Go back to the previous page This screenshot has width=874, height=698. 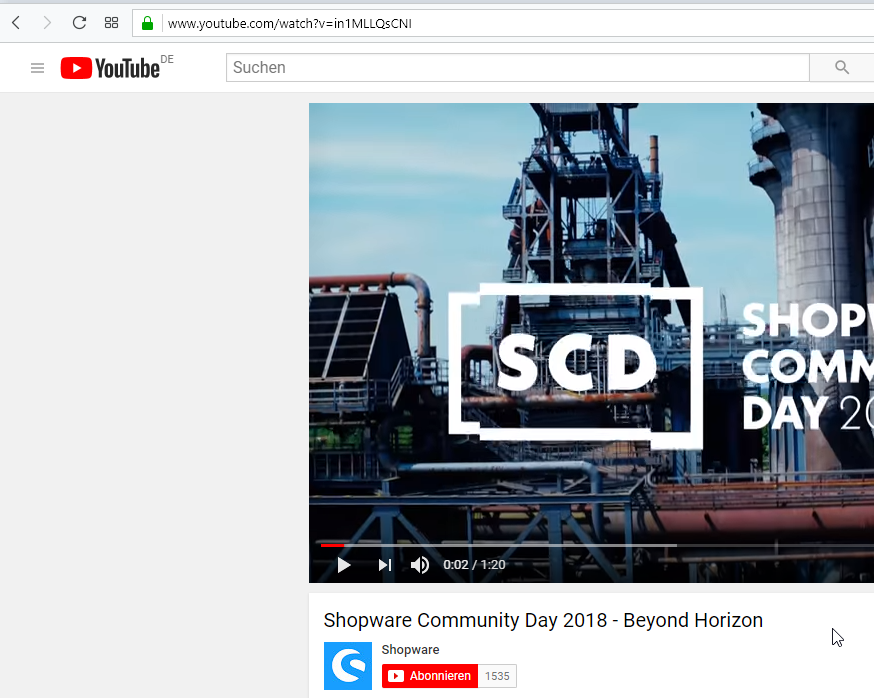16,23
